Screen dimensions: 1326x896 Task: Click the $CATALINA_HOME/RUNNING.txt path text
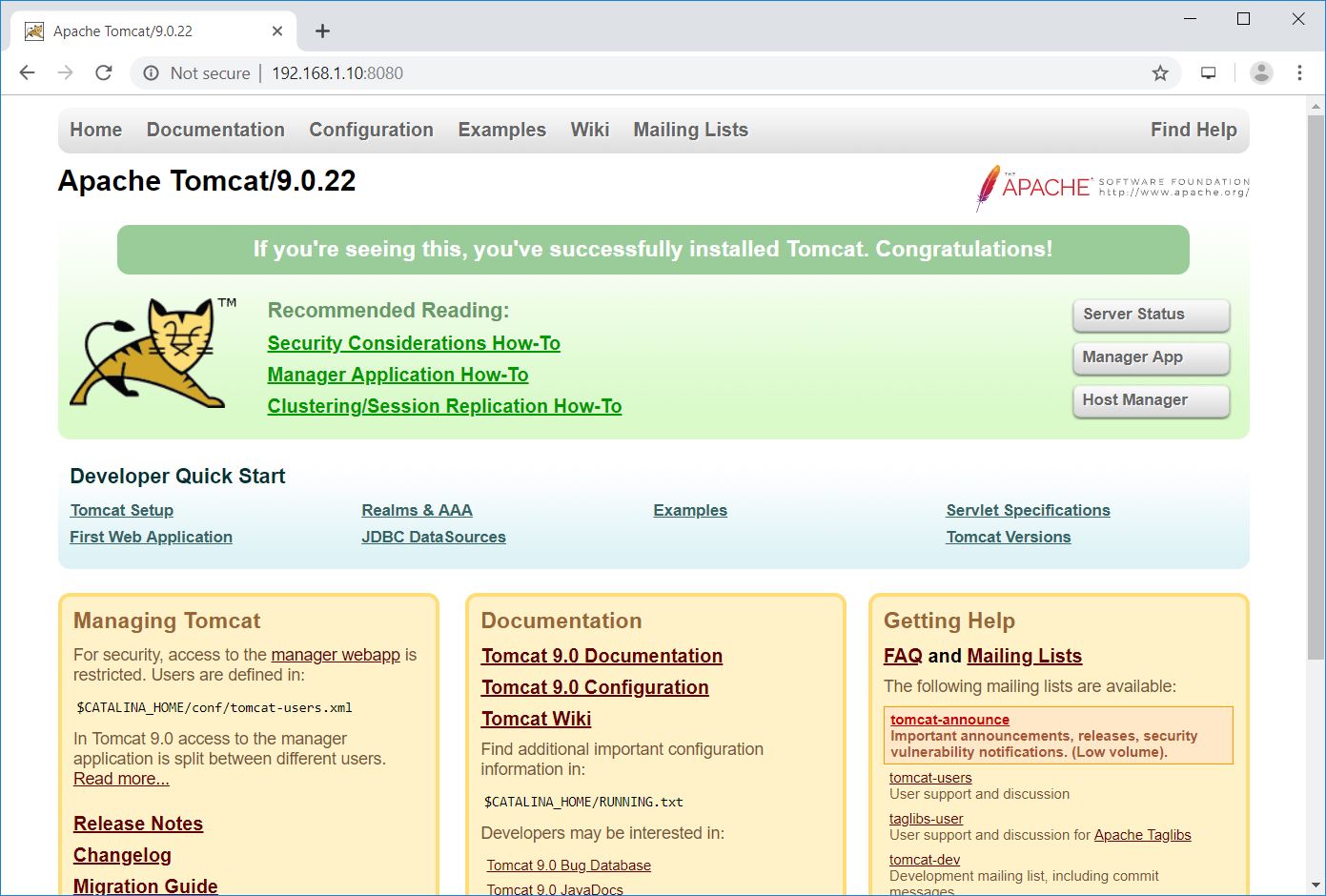tap(583, 803)
